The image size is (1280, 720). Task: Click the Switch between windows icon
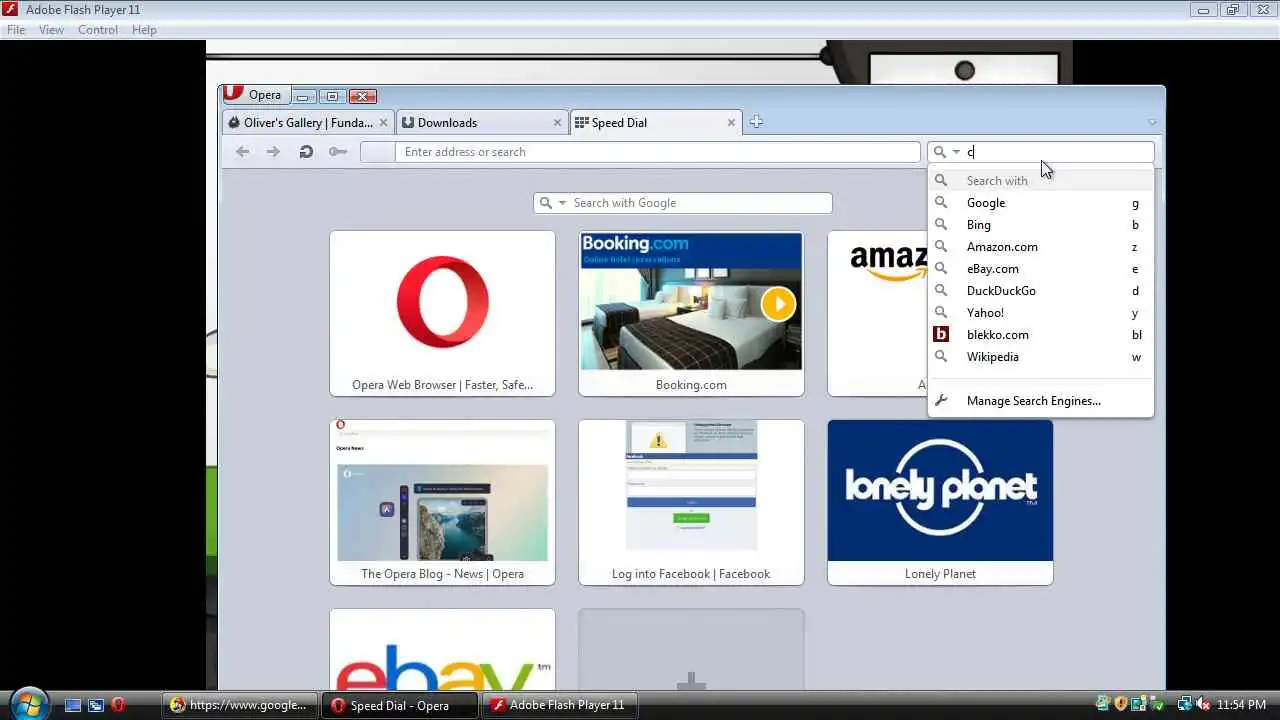[x=95, y=705]
